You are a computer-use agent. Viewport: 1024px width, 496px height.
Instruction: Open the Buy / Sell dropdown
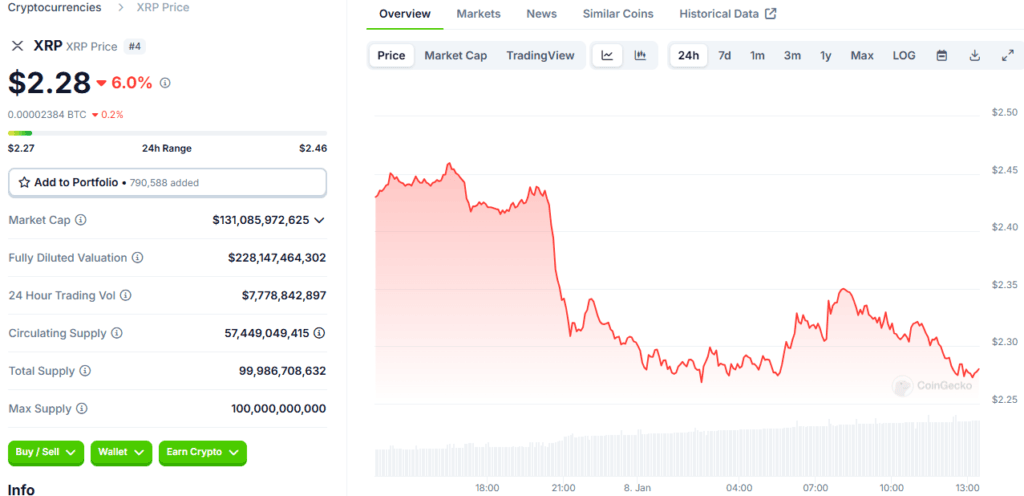tap(46, 452)
